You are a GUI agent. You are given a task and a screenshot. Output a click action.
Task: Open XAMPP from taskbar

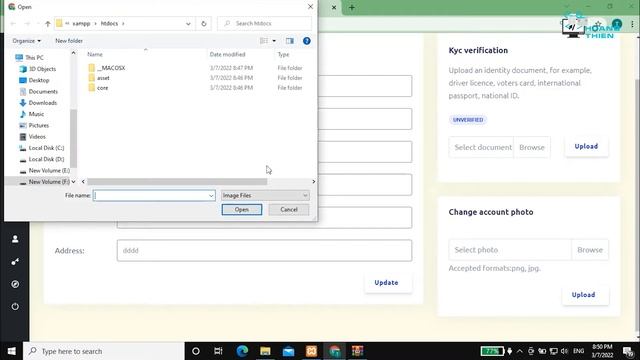pos(311,351)
